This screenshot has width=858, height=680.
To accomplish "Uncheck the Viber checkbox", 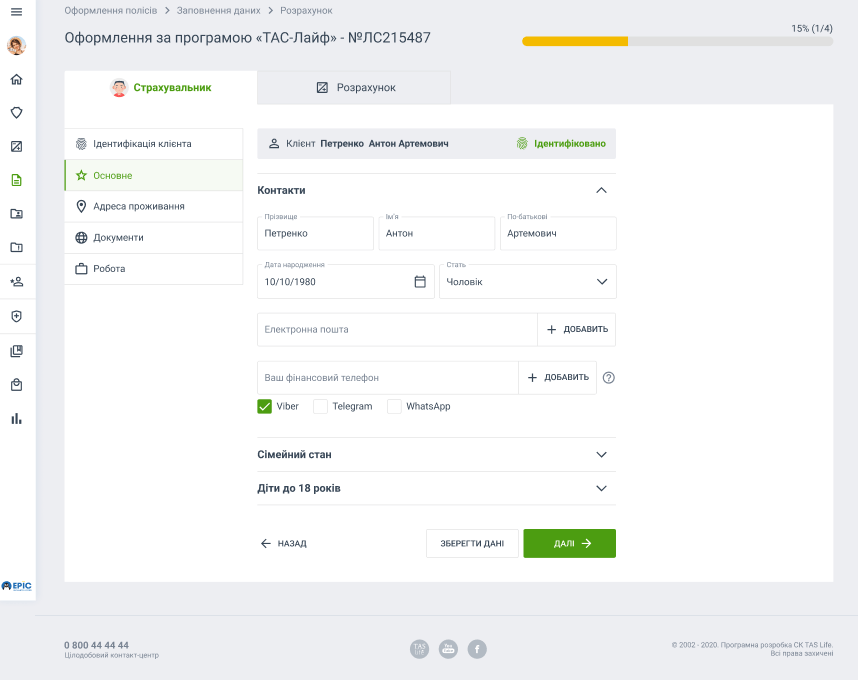I will click(265, 406).
